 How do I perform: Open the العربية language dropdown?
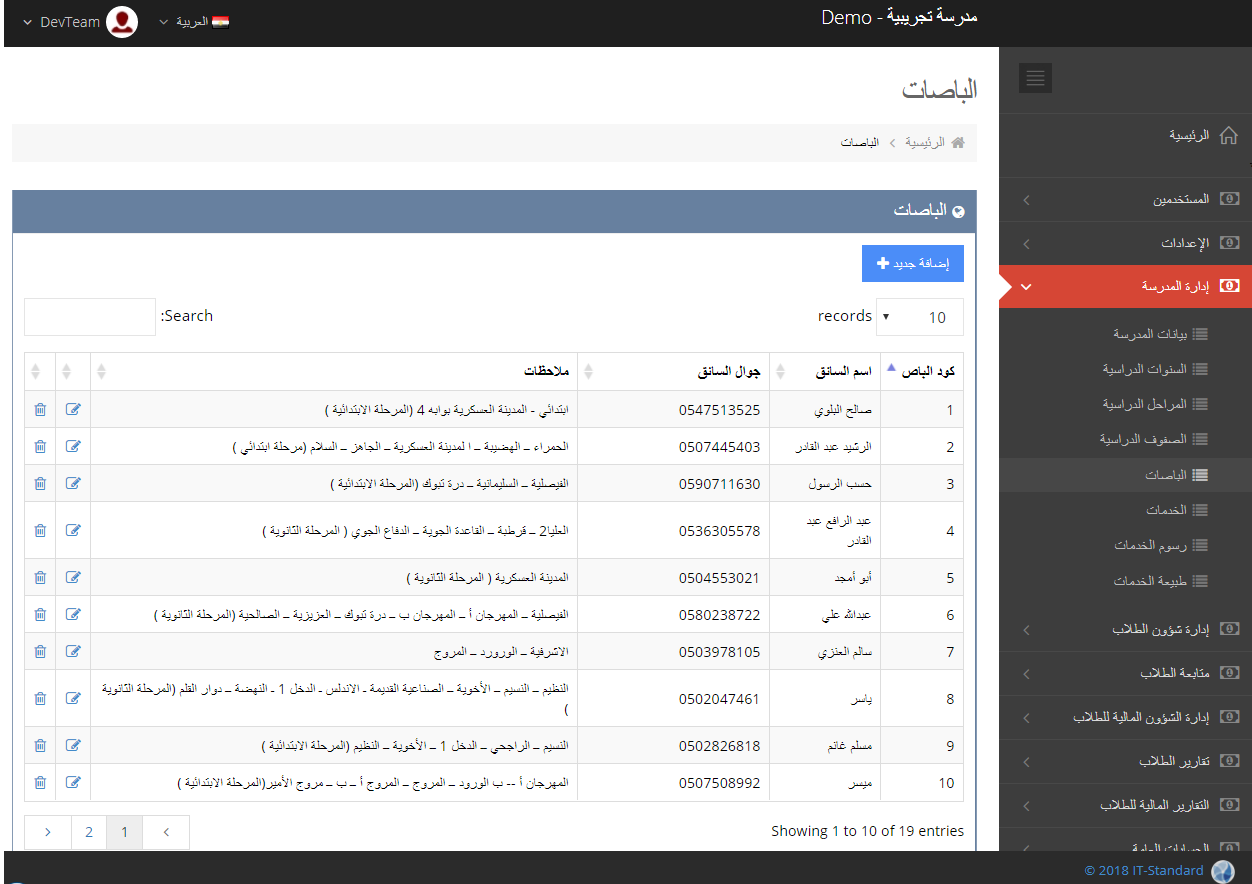pyautogui.click(x=194, y=22)
